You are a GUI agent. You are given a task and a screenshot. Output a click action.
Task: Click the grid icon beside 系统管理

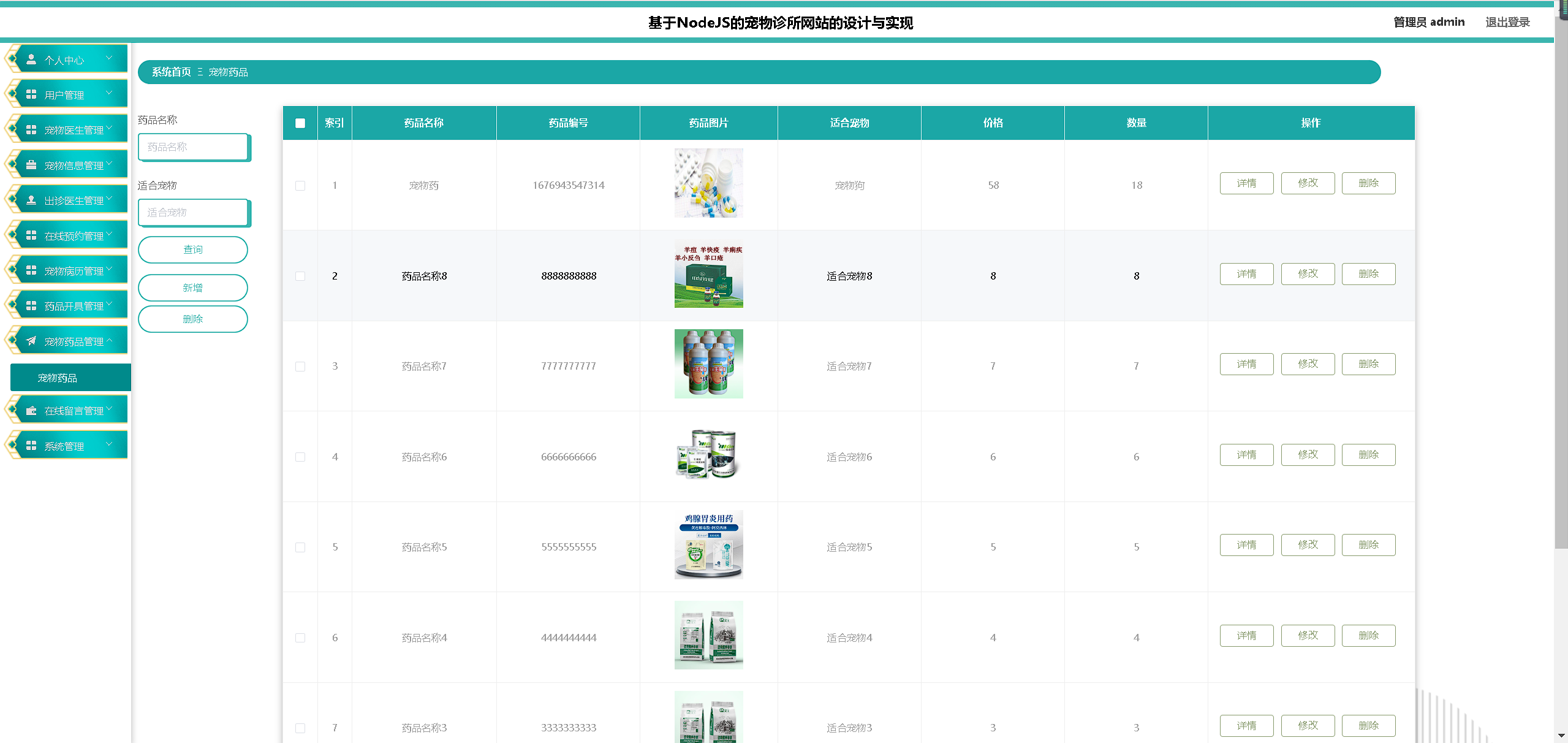click(x=31, y=446)
